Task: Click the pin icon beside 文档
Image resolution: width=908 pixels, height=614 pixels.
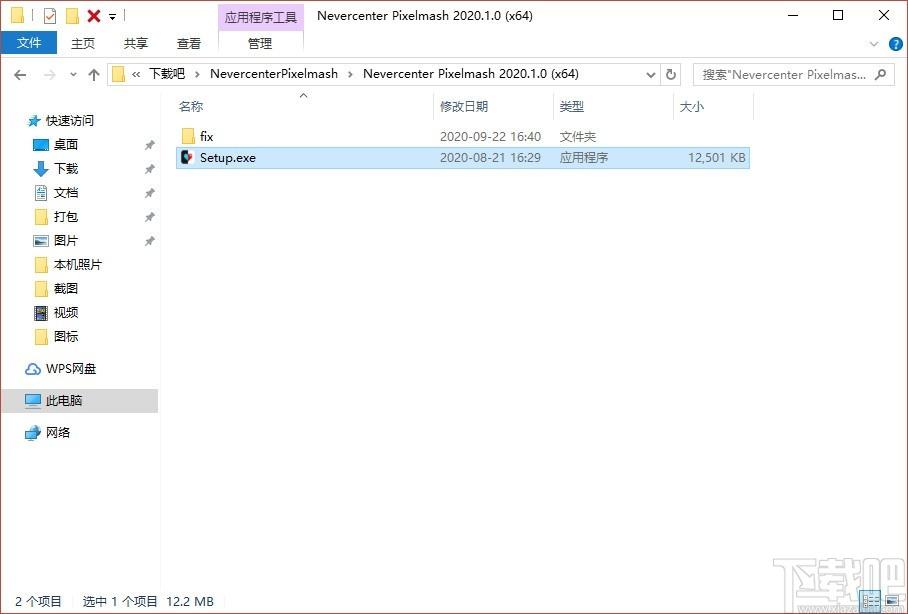Action: pyautogui.click(x=149, y=192)
